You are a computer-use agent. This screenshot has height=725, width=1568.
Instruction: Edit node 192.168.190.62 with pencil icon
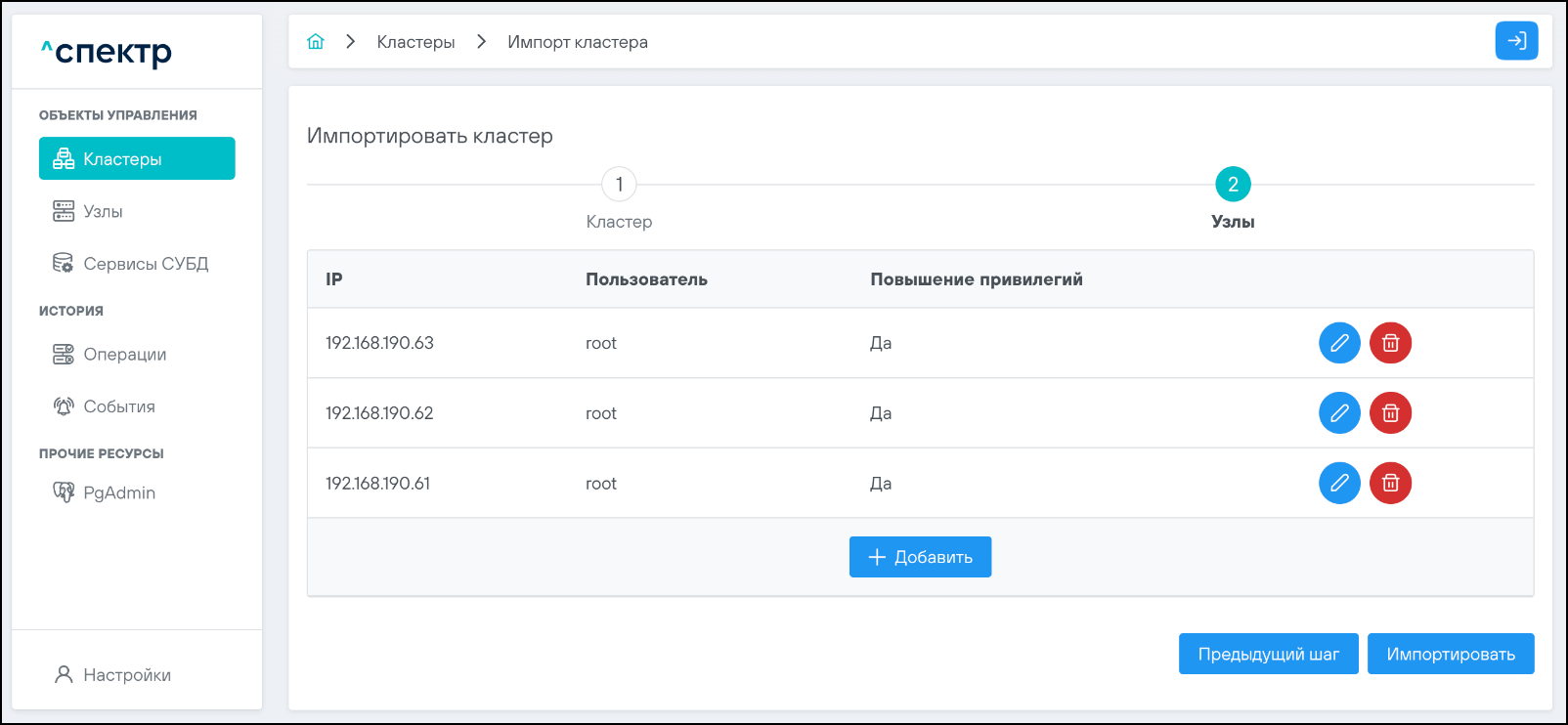(1339, 413)
